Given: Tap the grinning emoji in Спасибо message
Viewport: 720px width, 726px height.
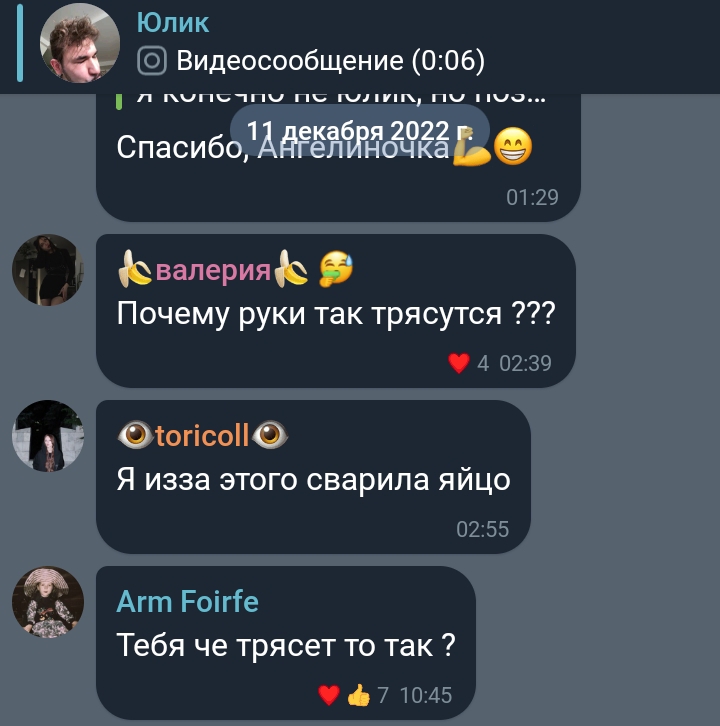Looking at the screenshot, I should 513,146.
